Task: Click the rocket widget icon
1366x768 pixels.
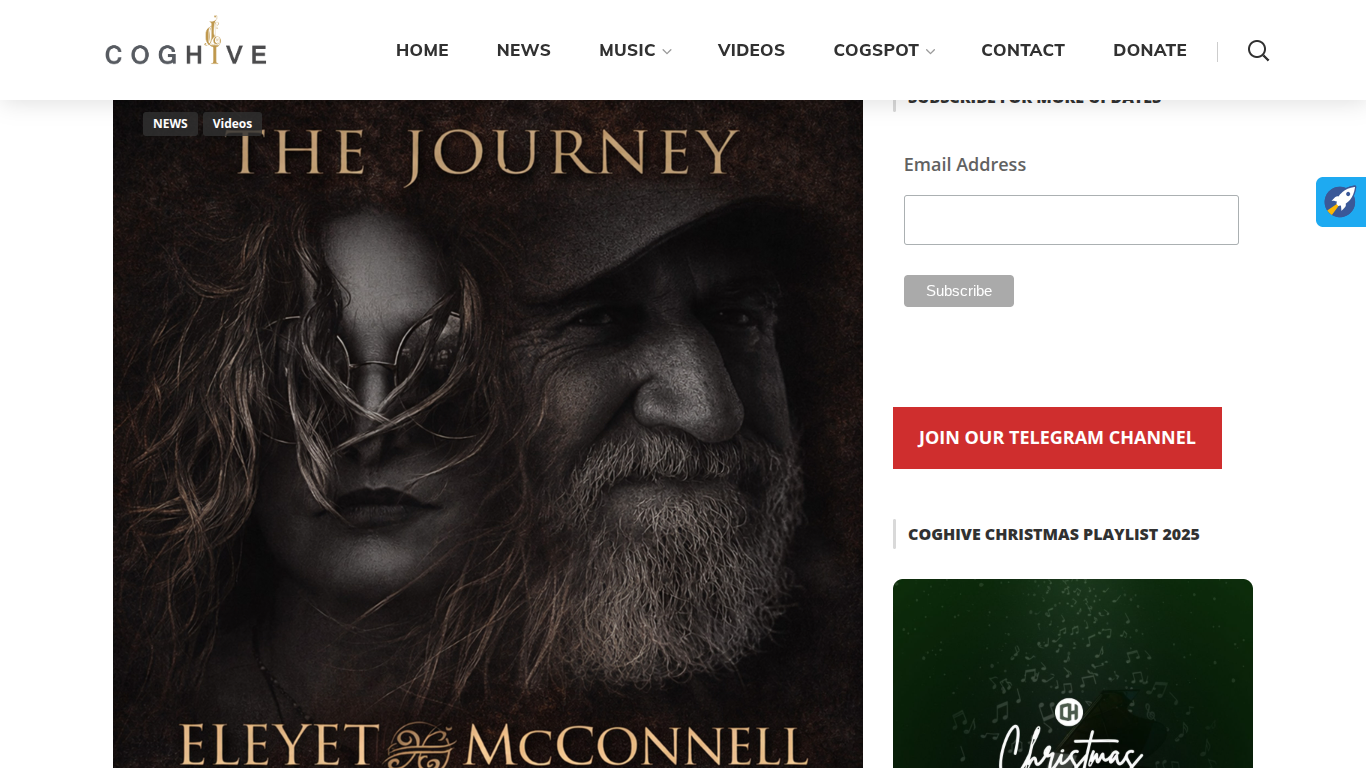Action: [1341, 202]
